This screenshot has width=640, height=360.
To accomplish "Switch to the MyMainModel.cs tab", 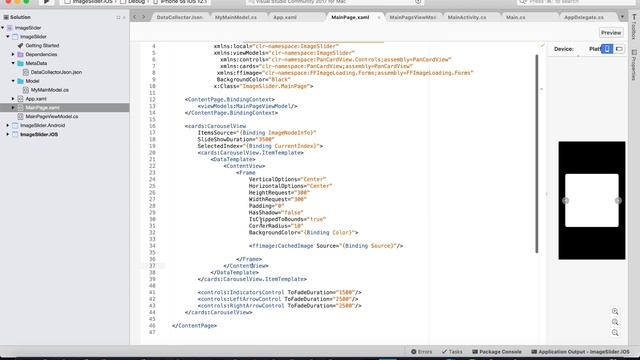I will [x=236, y=17].
